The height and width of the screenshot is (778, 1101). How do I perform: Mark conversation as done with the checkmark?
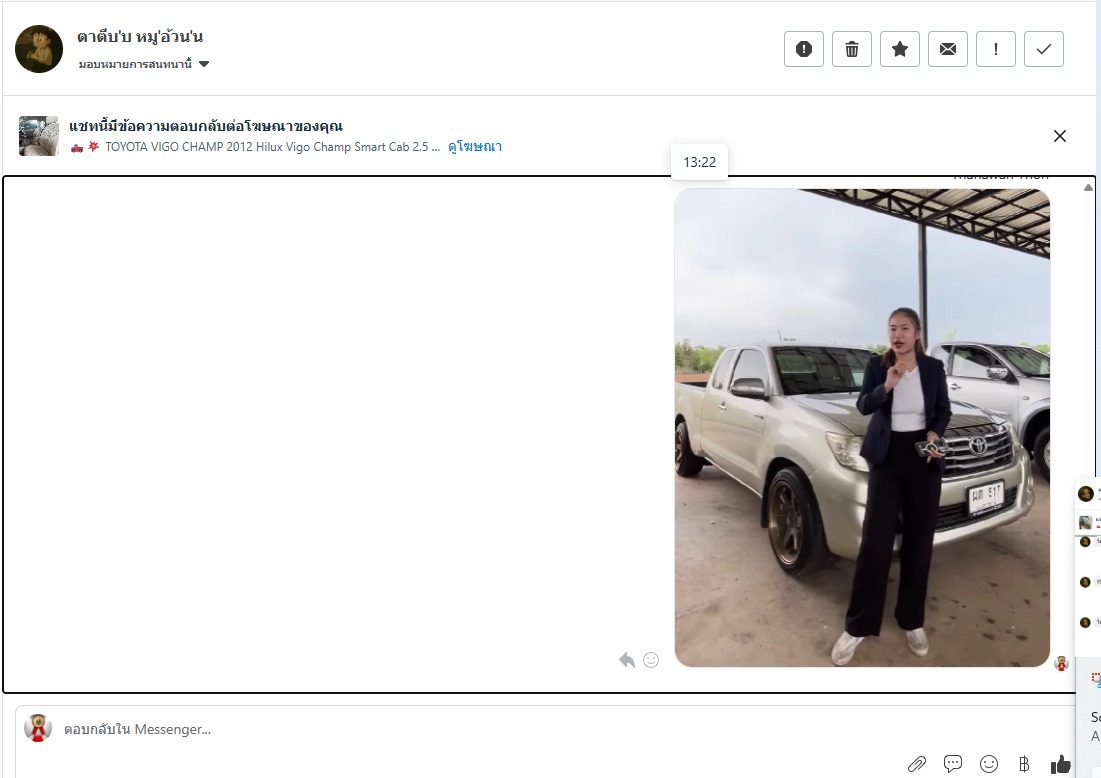1043,49
